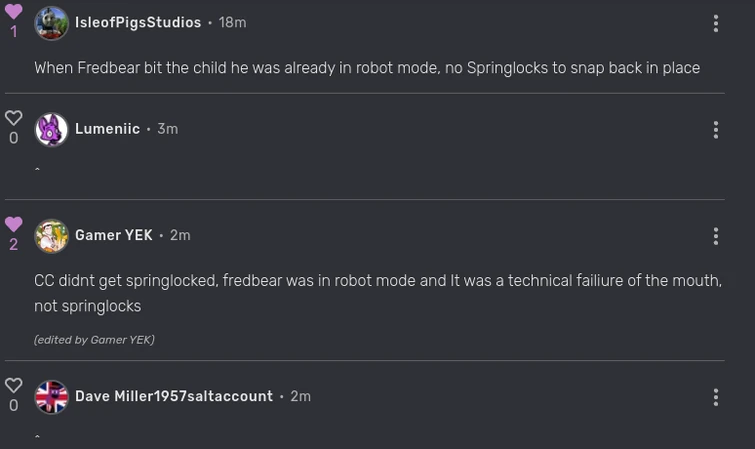Like Dave Miller1957saltaccount's comment
This screenshot has width=755, height=449.
13,385
